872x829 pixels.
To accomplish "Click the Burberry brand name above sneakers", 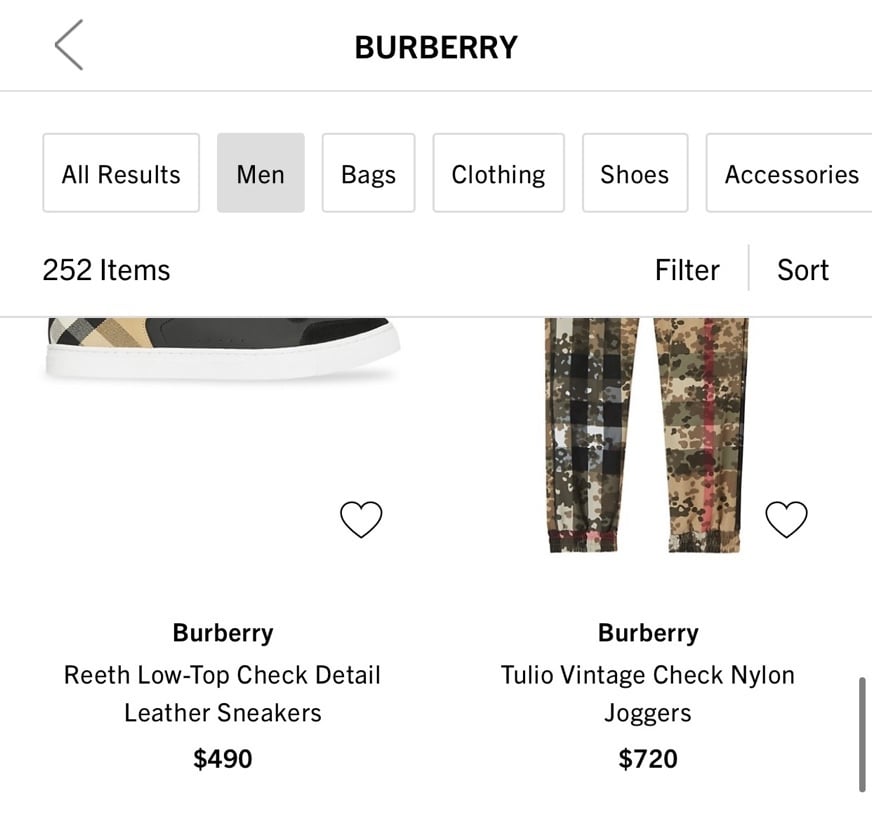I will tap(223, 633).
